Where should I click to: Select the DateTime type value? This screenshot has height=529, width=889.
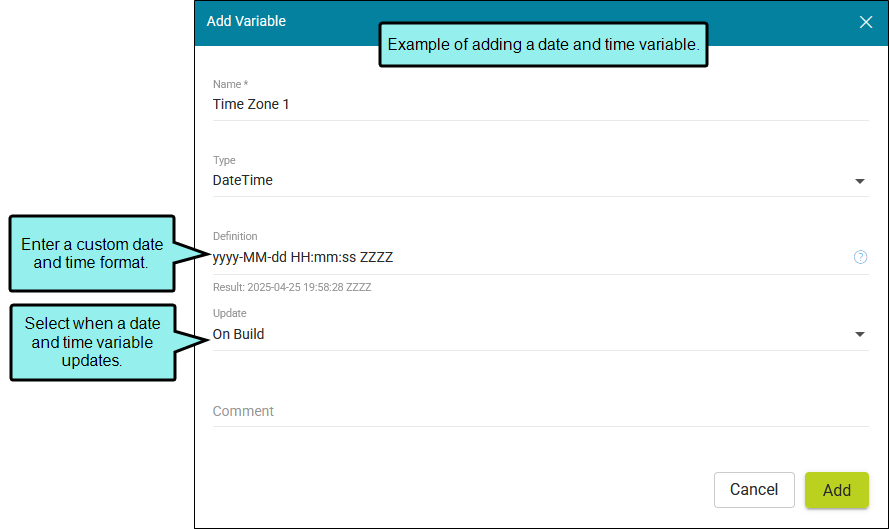click(243, 180)
